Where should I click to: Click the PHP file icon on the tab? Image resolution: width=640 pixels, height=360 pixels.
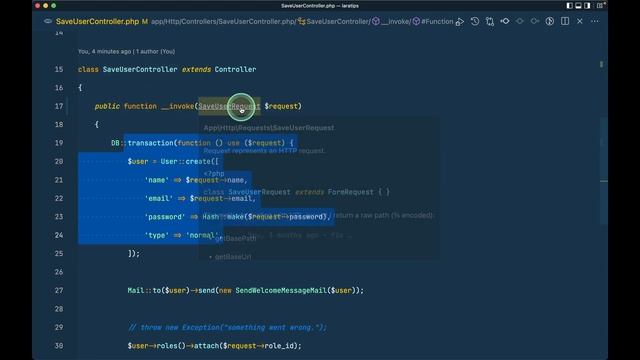(48, 21)
